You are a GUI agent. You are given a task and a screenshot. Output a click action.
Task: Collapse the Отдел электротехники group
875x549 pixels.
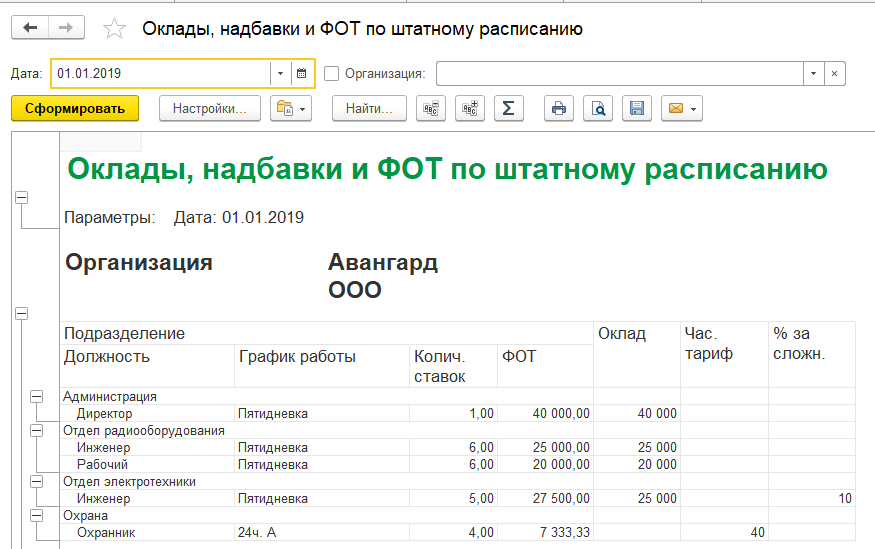pyautogui.click(x=36, y=481)
